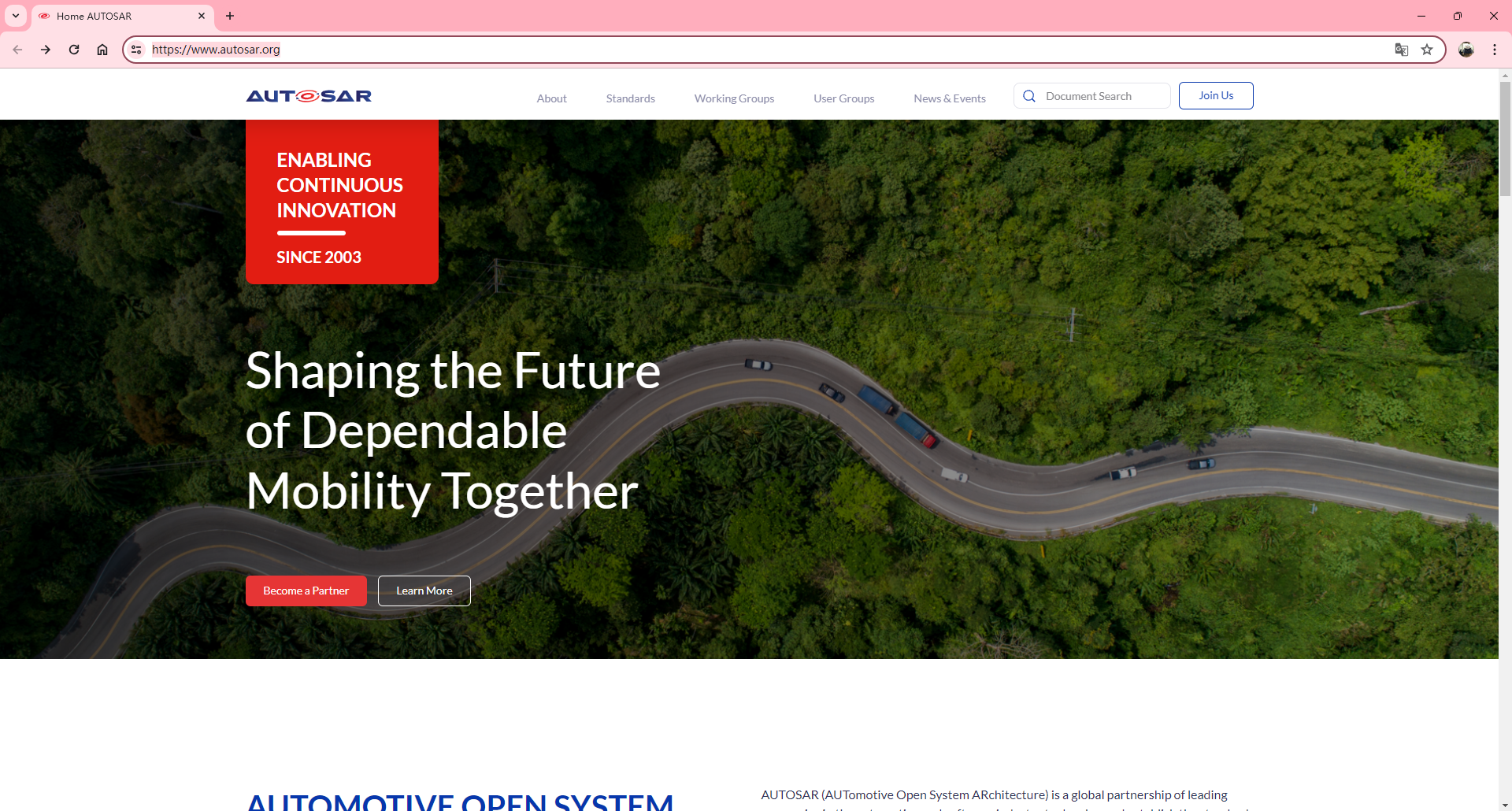Viewport: 1512px width, 811px height.
Task: Click the AUTOSAR logo in header
Action: click(309, 96)
